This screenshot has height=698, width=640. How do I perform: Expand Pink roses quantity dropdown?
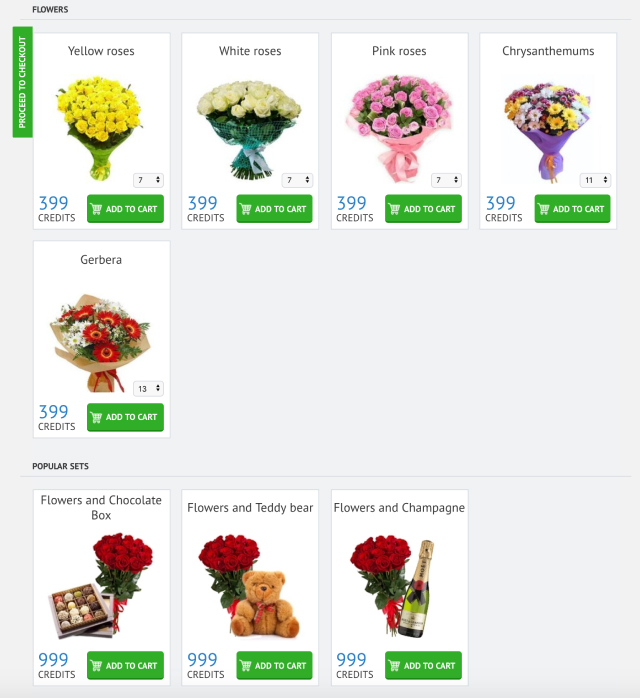click(x=446, y=180)
